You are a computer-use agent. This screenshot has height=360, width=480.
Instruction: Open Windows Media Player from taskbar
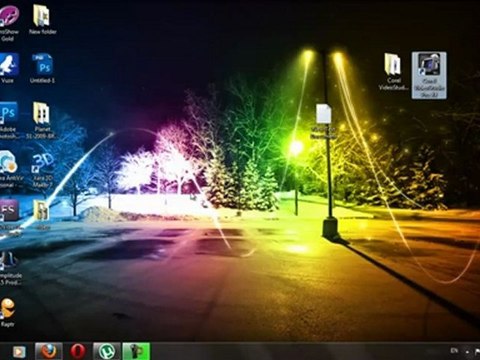(x=19, y=351)
